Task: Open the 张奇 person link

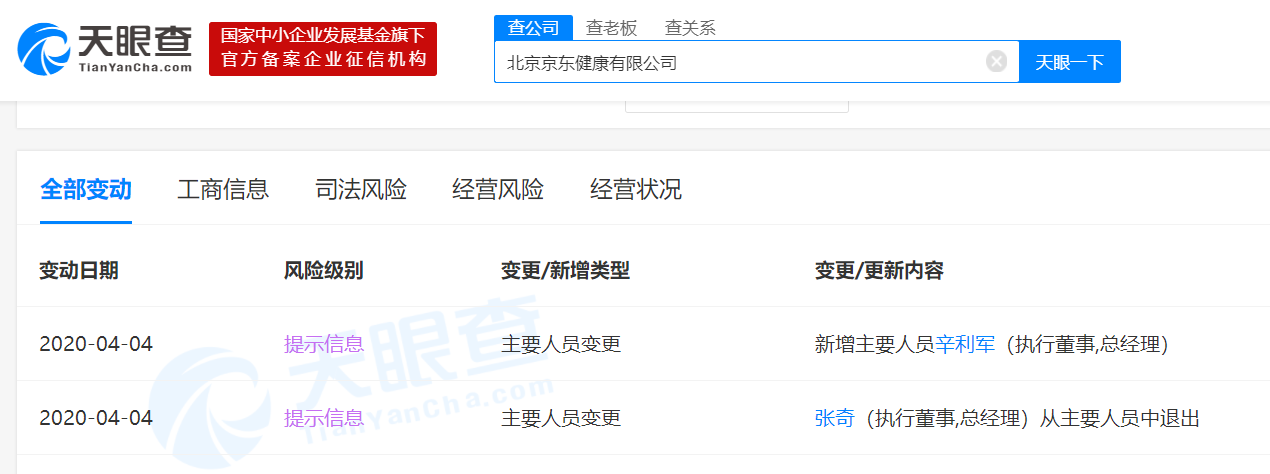Action: coord(835,418)
